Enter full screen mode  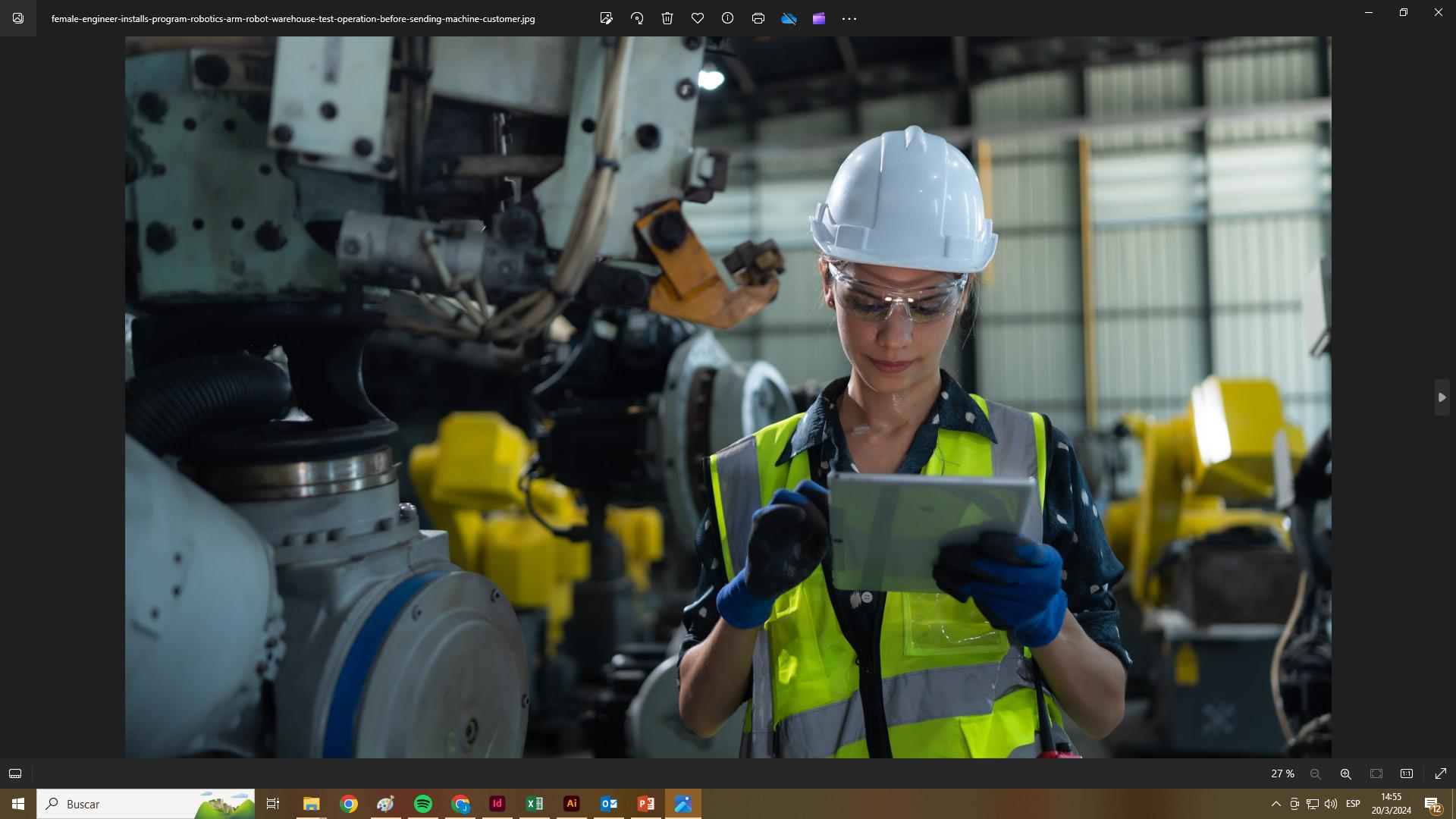(1441, 773)
